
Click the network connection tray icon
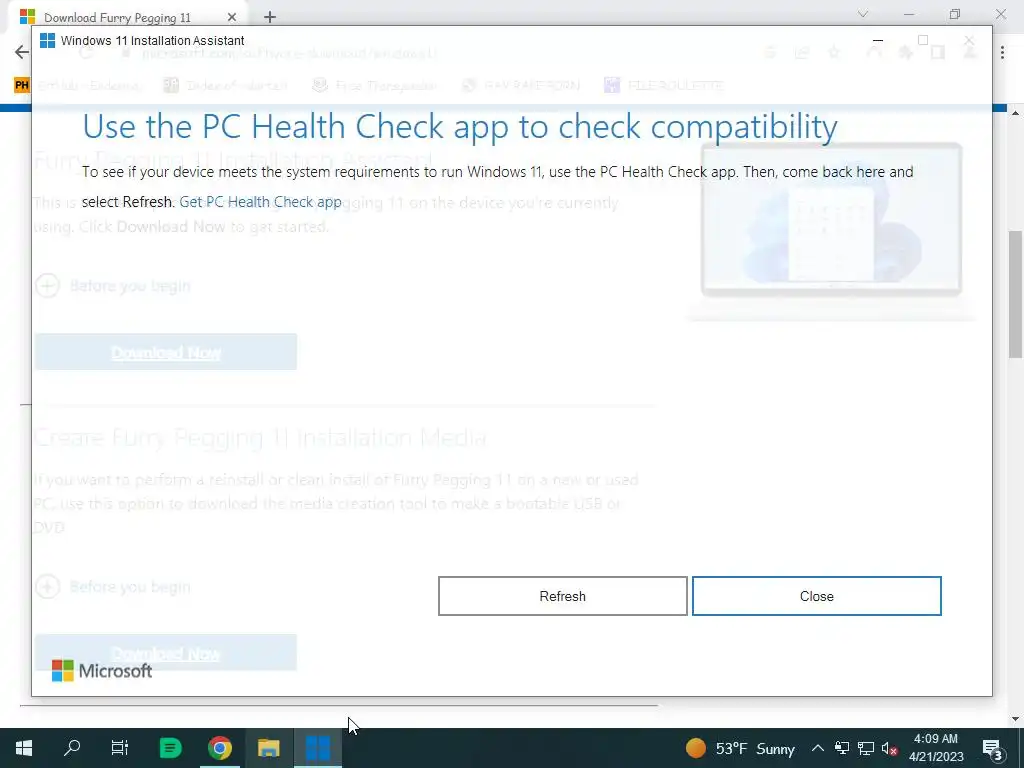coord(866,748)
